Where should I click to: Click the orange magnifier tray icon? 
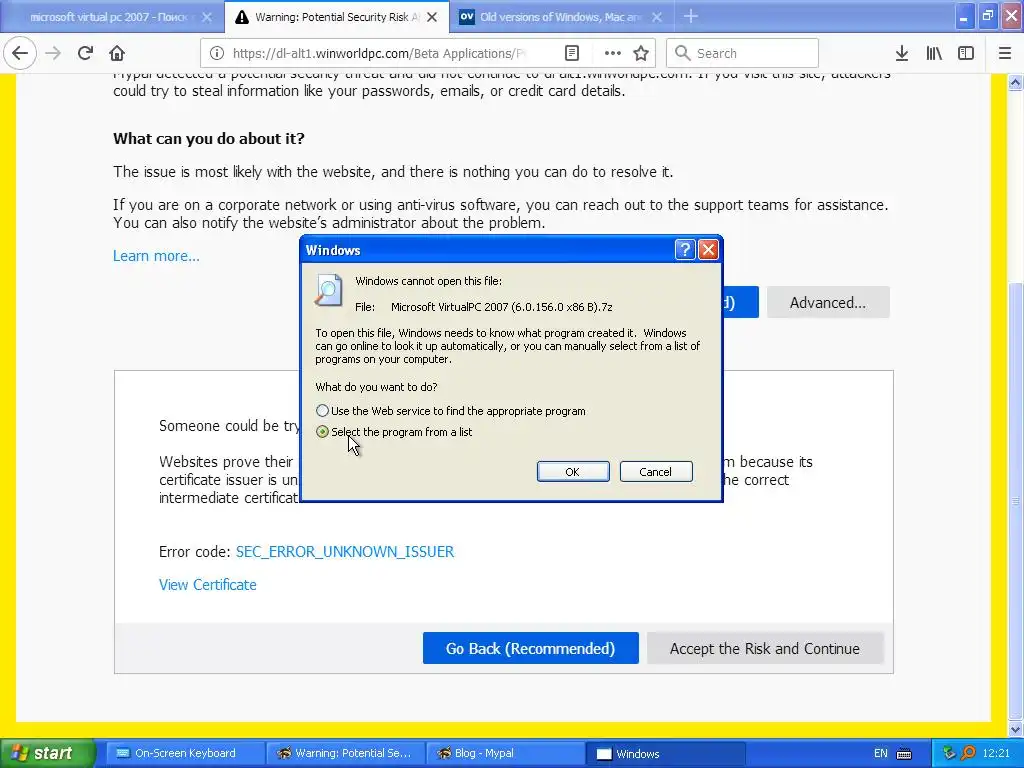[x=968, y=754]
